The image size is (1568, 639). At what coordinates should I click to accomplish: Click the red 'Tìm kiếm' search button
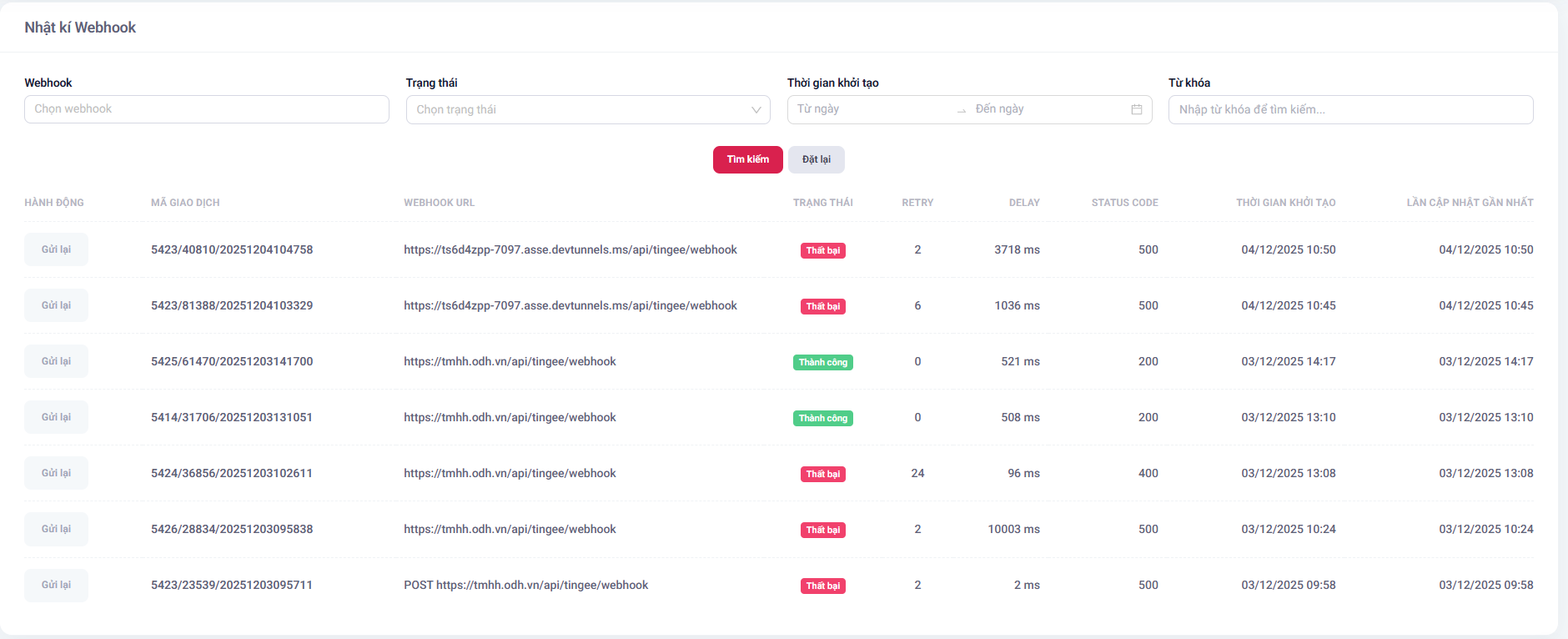[747, 159]
